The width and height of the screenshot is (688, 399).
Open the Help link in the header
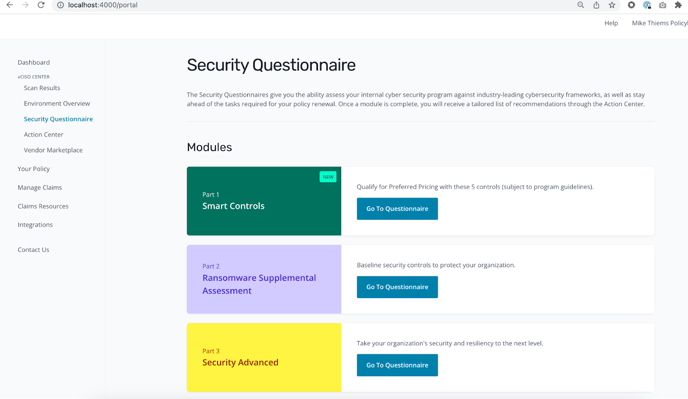coord(611,23)
